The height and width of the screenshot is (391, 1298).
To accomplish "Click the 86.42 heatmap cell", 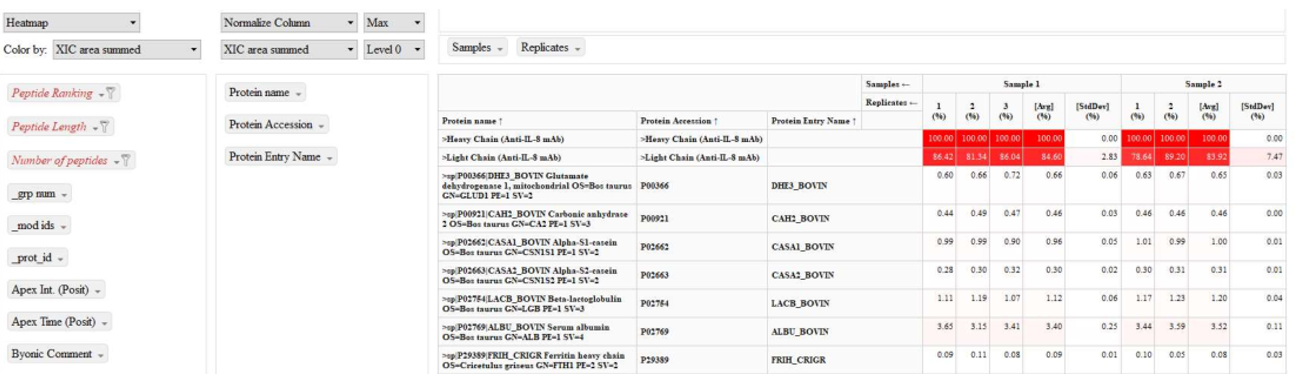I will pyautogui.click(x=940, y=158).
